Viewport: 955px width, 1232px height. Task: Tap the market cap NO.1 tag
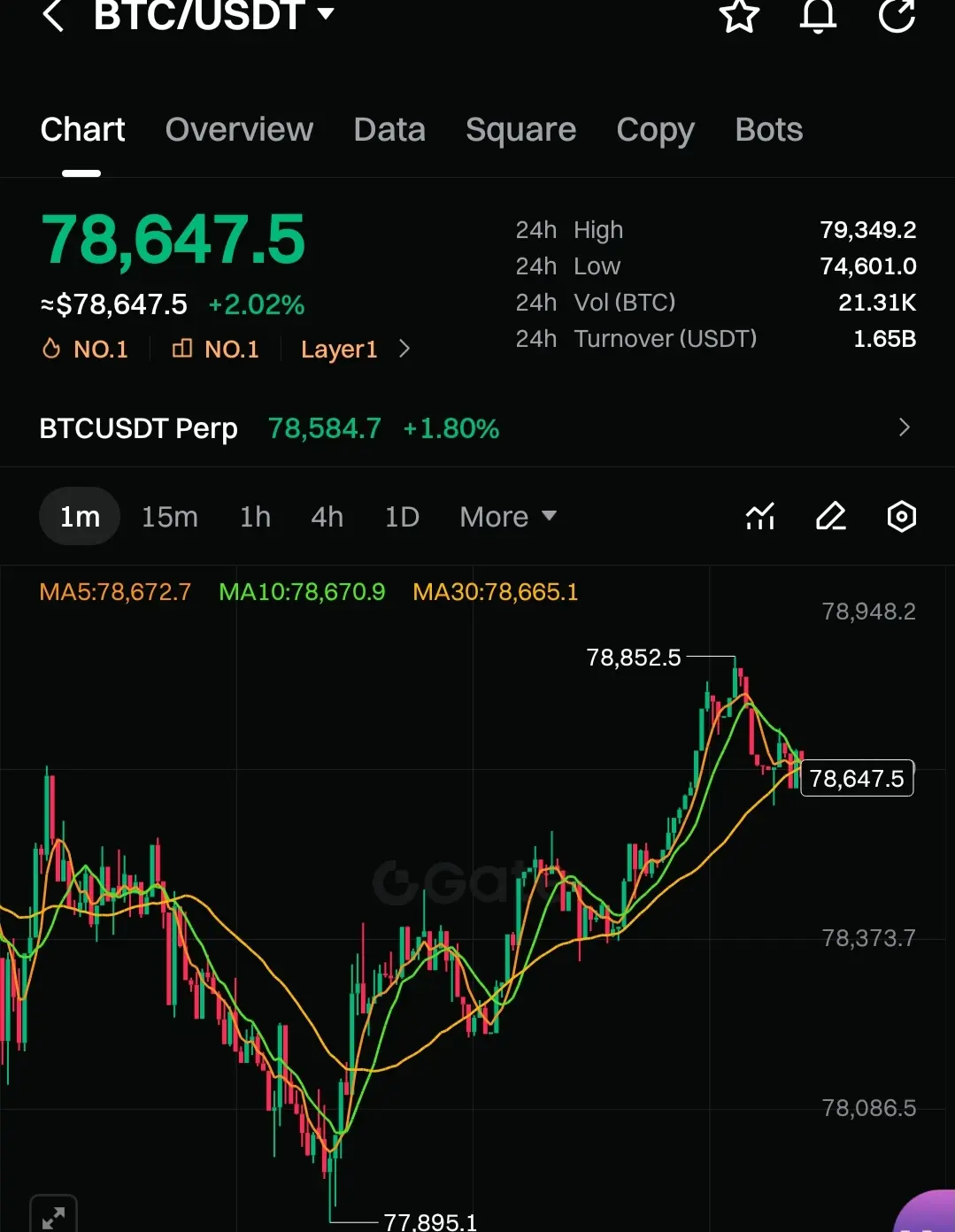(x=215, y=349)
